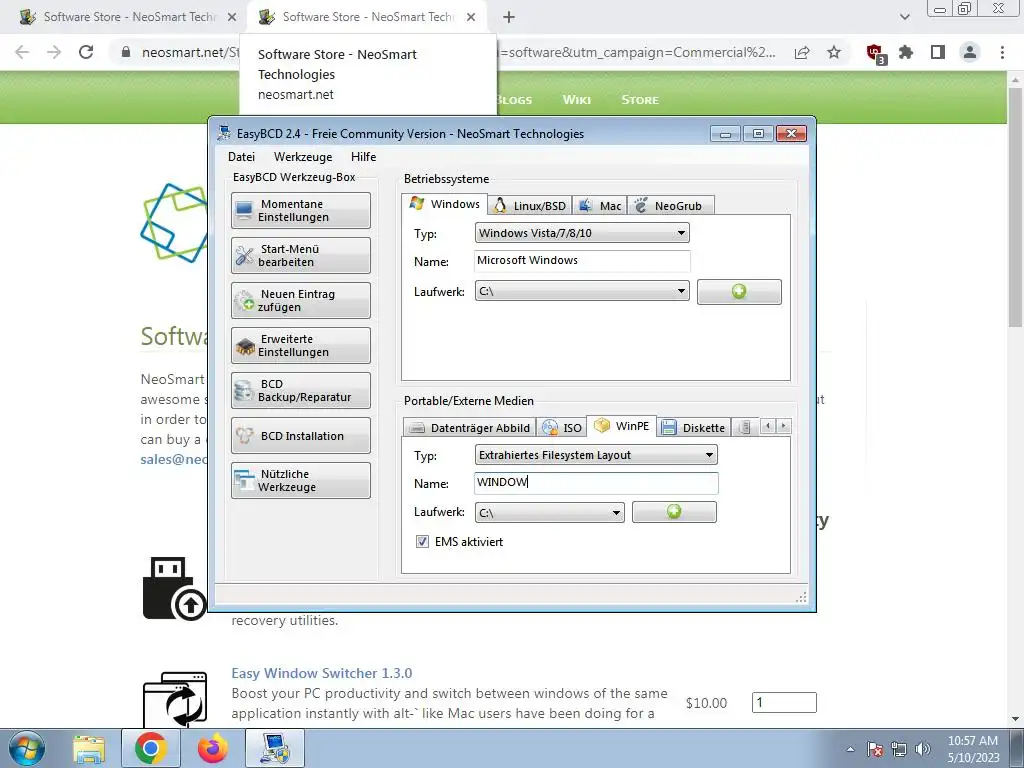Open the Windows Vista/7/8/10 Typ dropdown

tap(582, 233)
